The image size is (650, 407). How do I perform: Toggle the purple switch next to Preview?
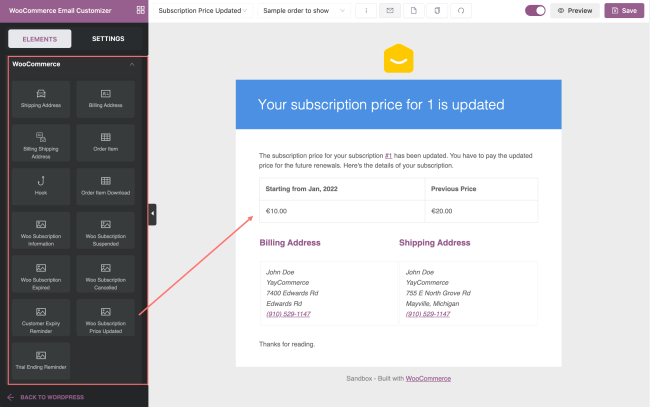(535, 10)
